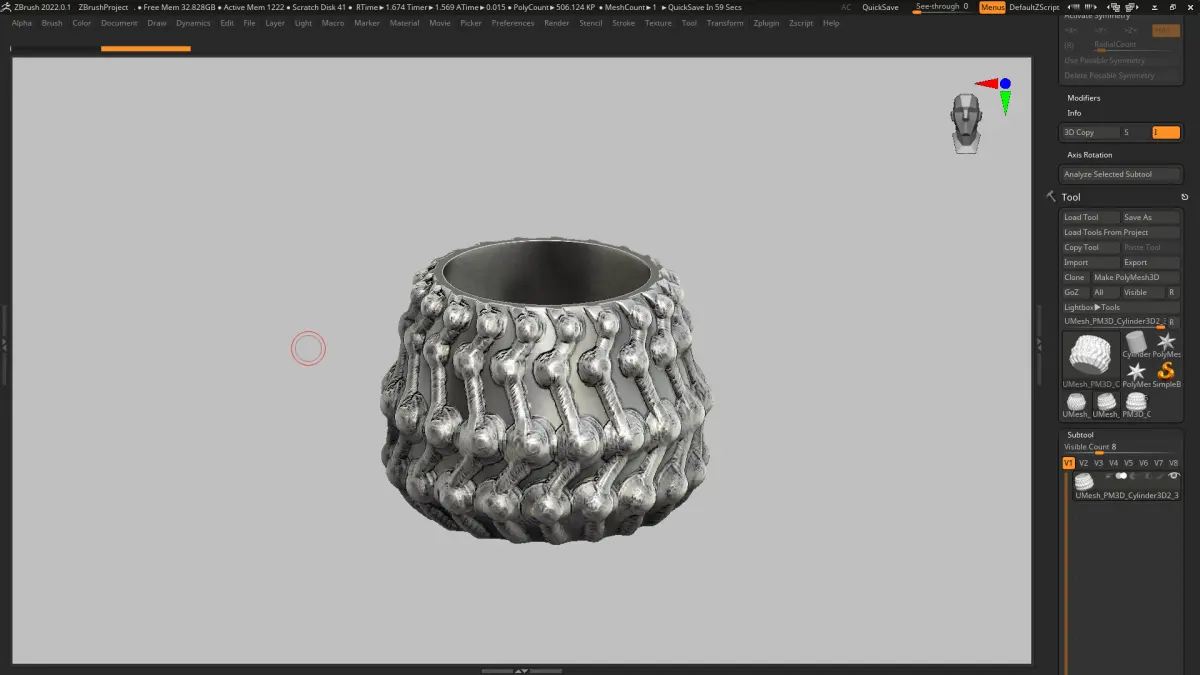Viewport: 1200px width, 675px height.
Task: Select the V5 visibility set button
Action: click(x=1128, y=463)
